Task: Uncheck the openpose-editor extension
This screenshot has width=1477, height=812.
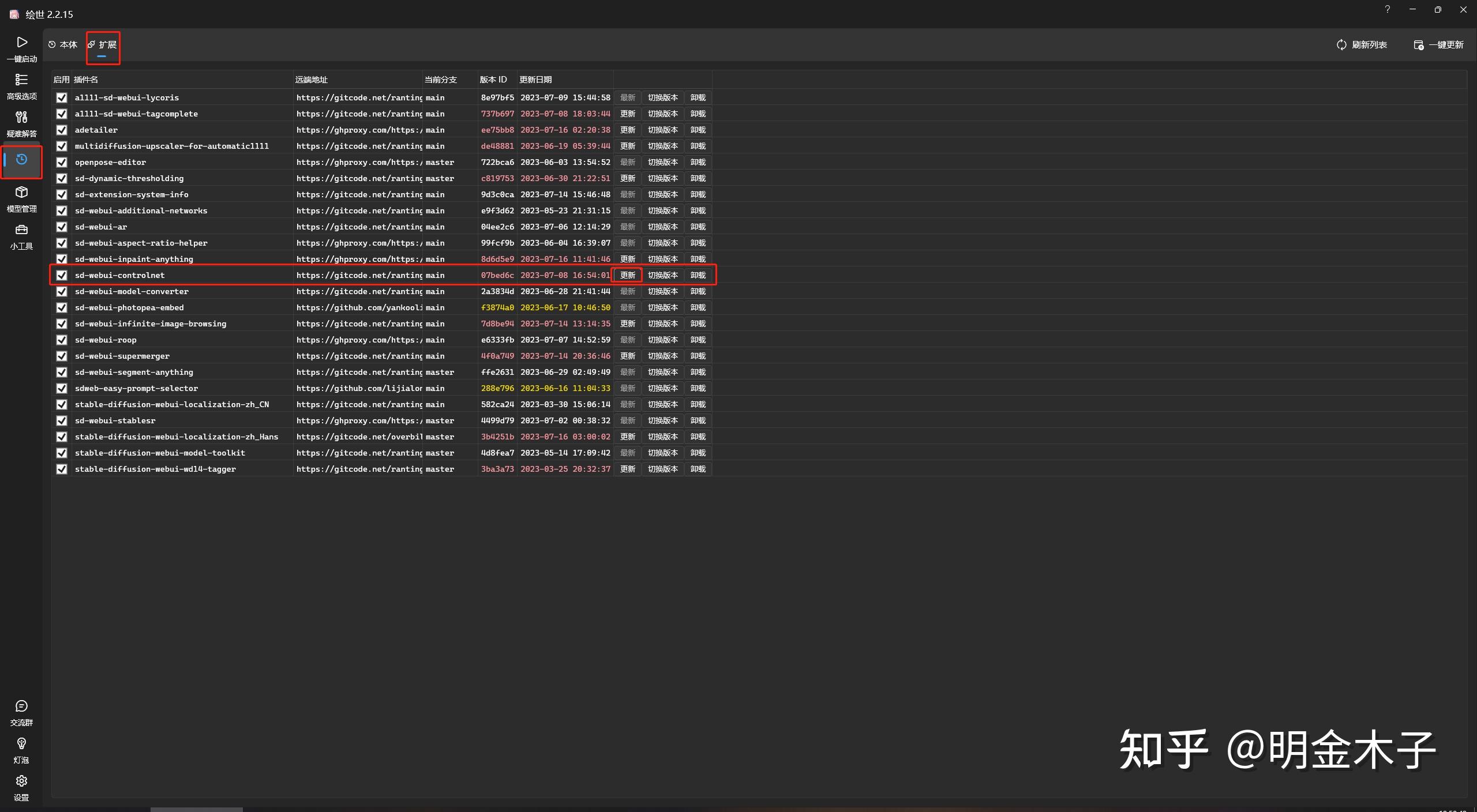Action: tap(62, 162)
